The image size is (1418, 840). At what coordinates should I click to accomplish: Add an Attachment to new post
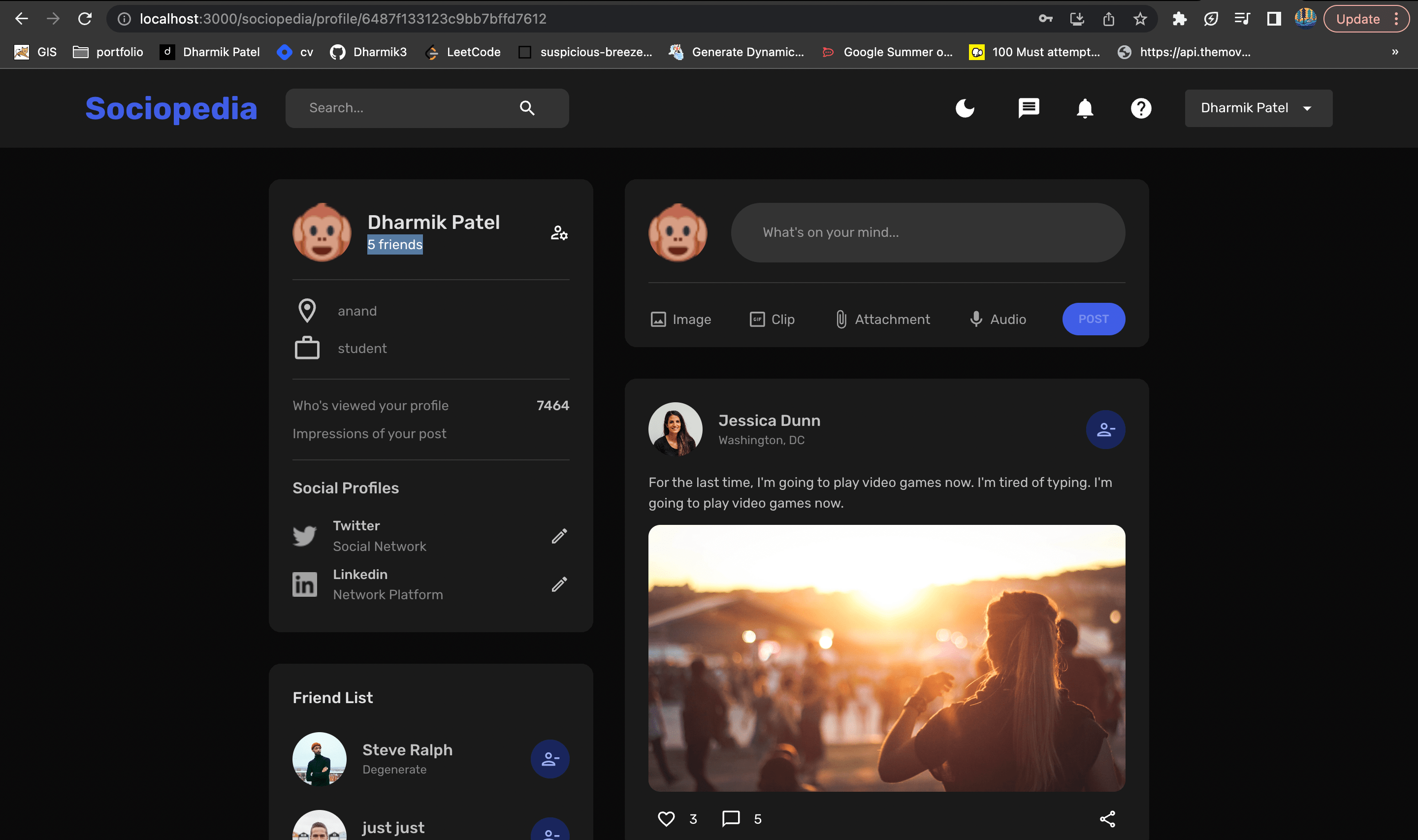point(882,319)
